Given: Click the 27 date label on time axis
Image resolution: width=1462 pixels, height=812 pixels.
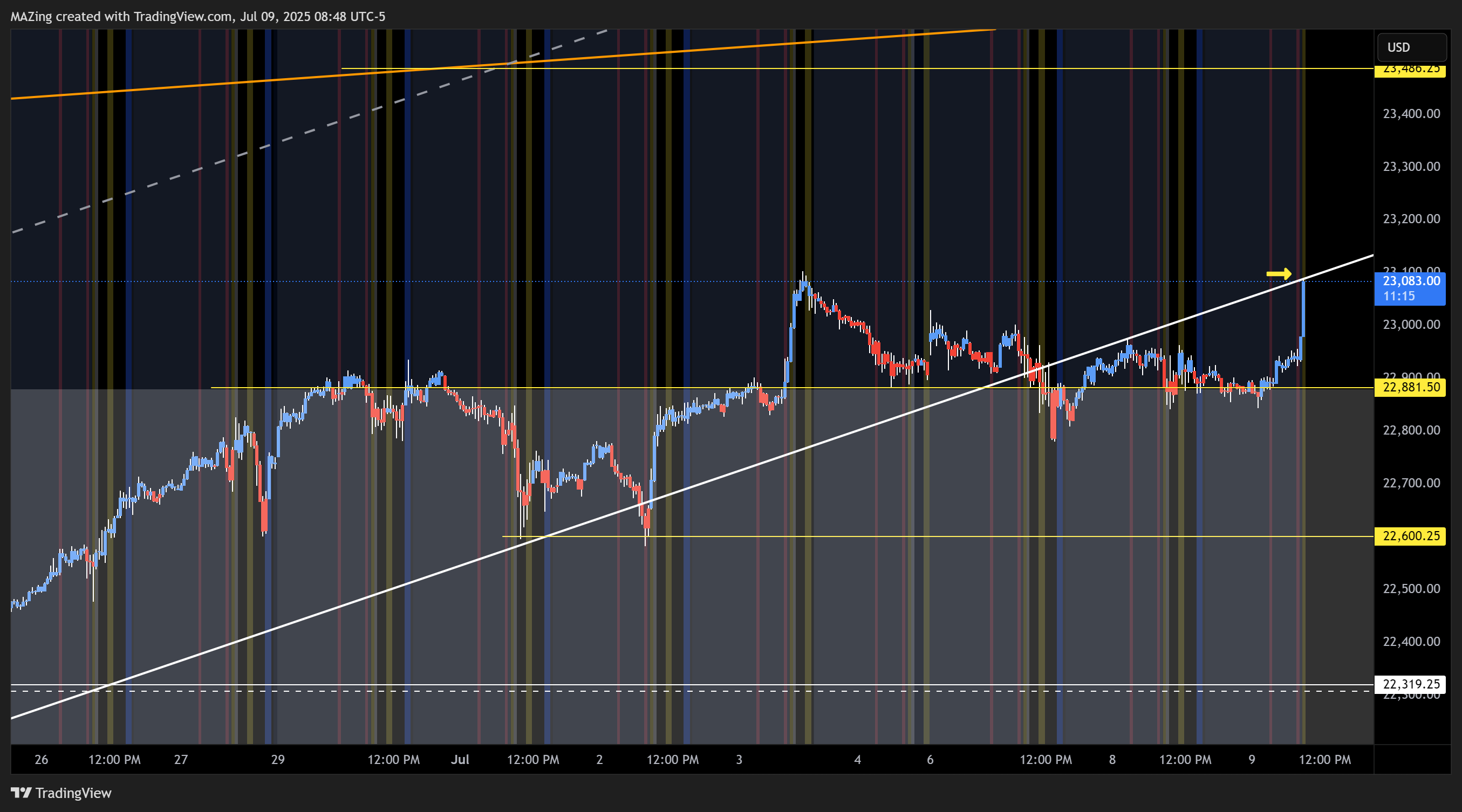Looking at the screenshot, I should point(181,759).
